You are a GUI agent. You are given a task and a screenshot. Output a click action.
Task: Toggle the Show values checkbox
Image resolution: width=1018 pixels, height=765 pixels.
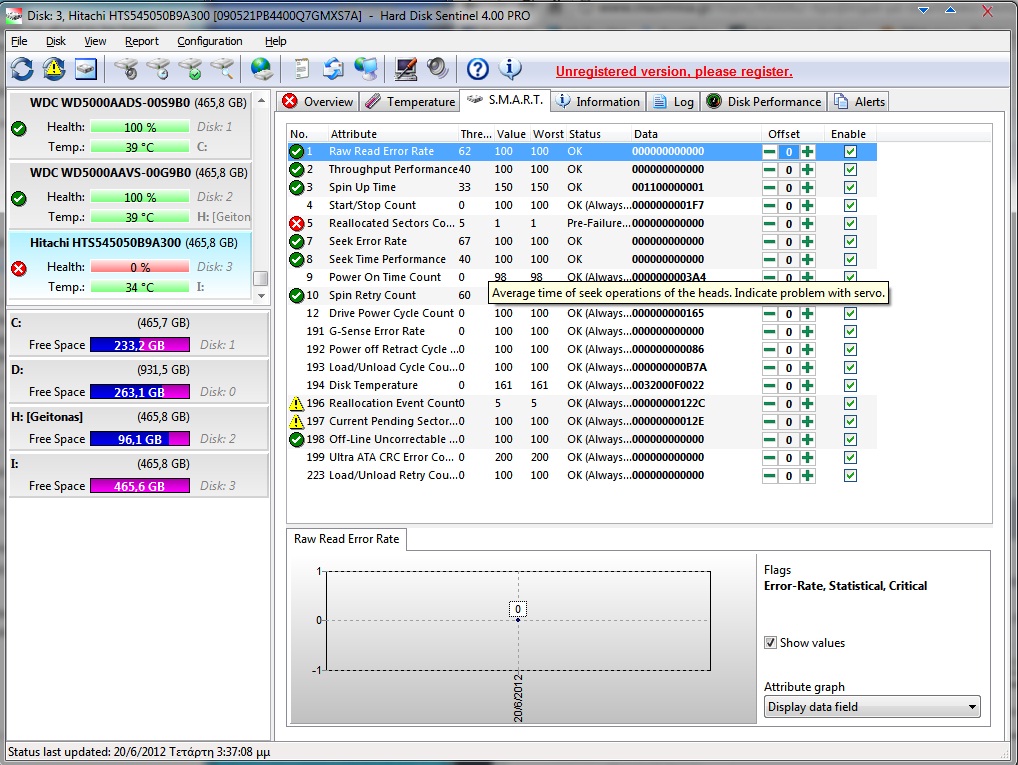pos(771,643)
